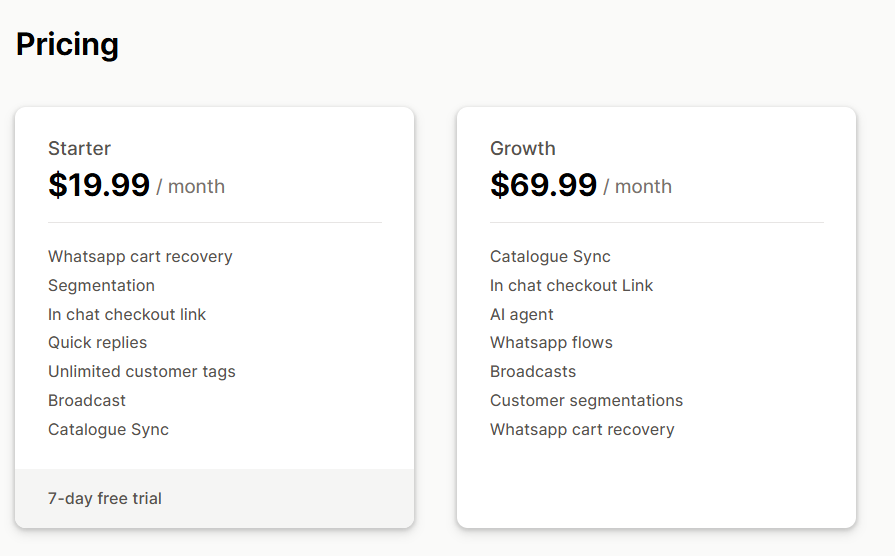The image size is (895, 556).
Task: Click In chat checkout link under Starter
Action: click(127, 315)
